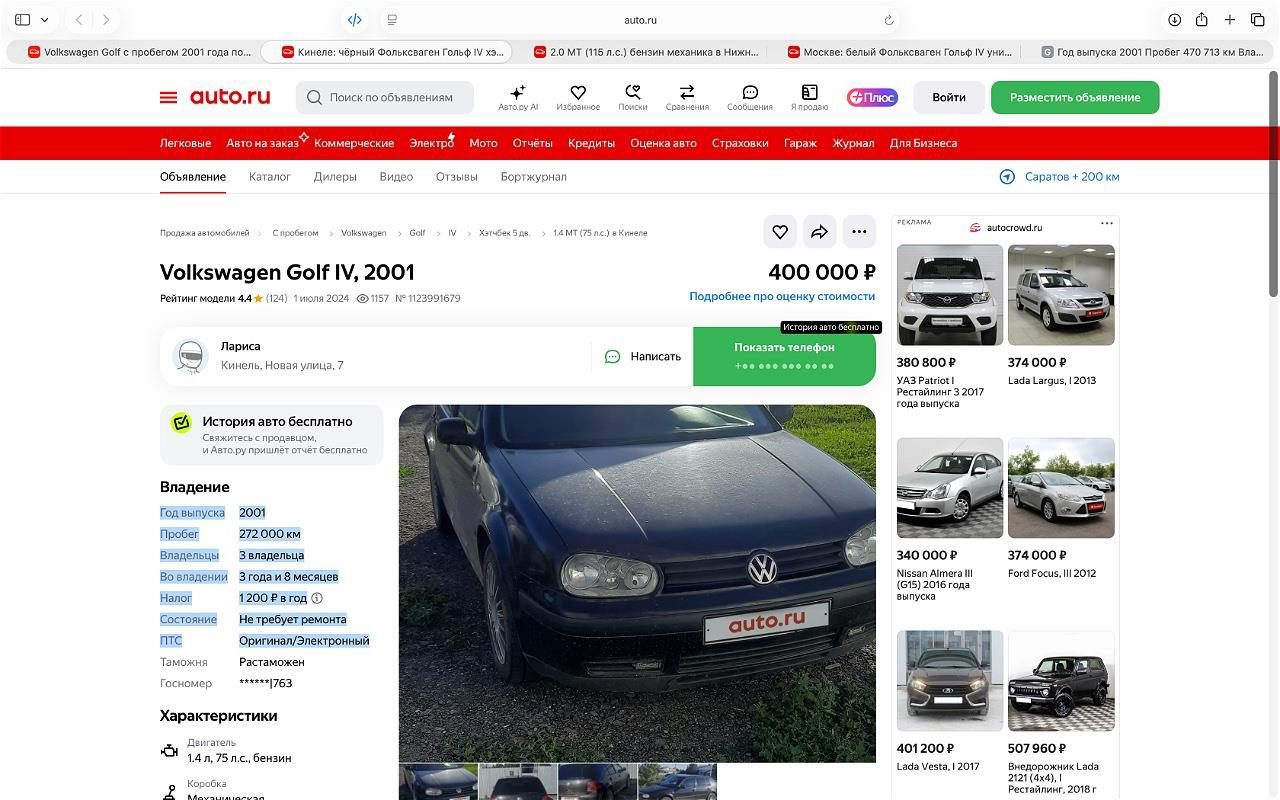
Task: Open Сравнения comparison list
Action: 687,97
